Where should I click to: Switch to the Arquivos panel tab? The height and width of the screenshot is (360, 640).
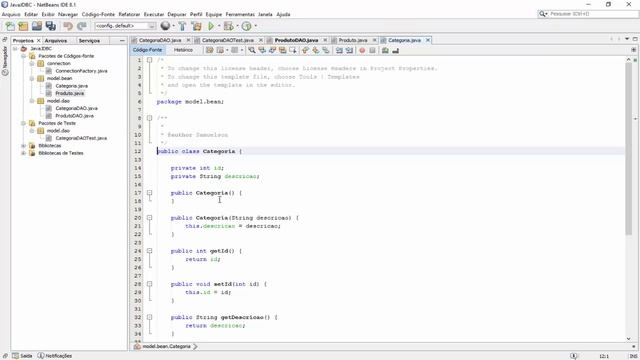click(56, 41)
